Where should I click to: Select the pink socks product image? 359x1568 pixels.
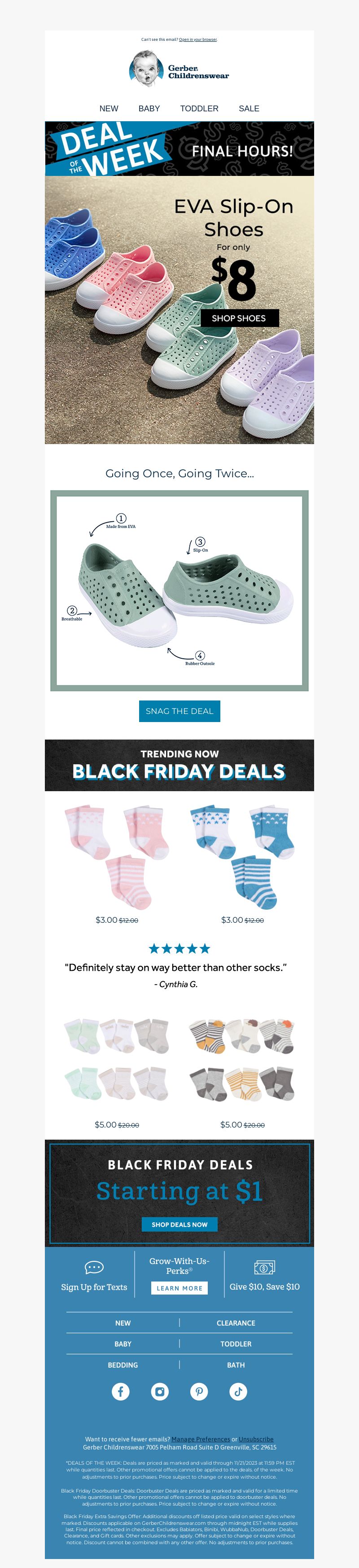pyautogui.click(x=117, y=857)
